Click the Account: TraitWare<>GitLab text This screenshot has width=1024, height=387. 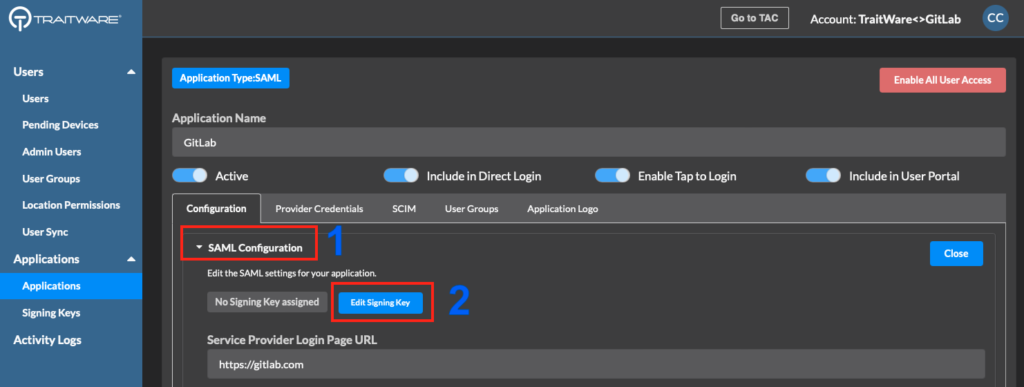click(886, 19)
